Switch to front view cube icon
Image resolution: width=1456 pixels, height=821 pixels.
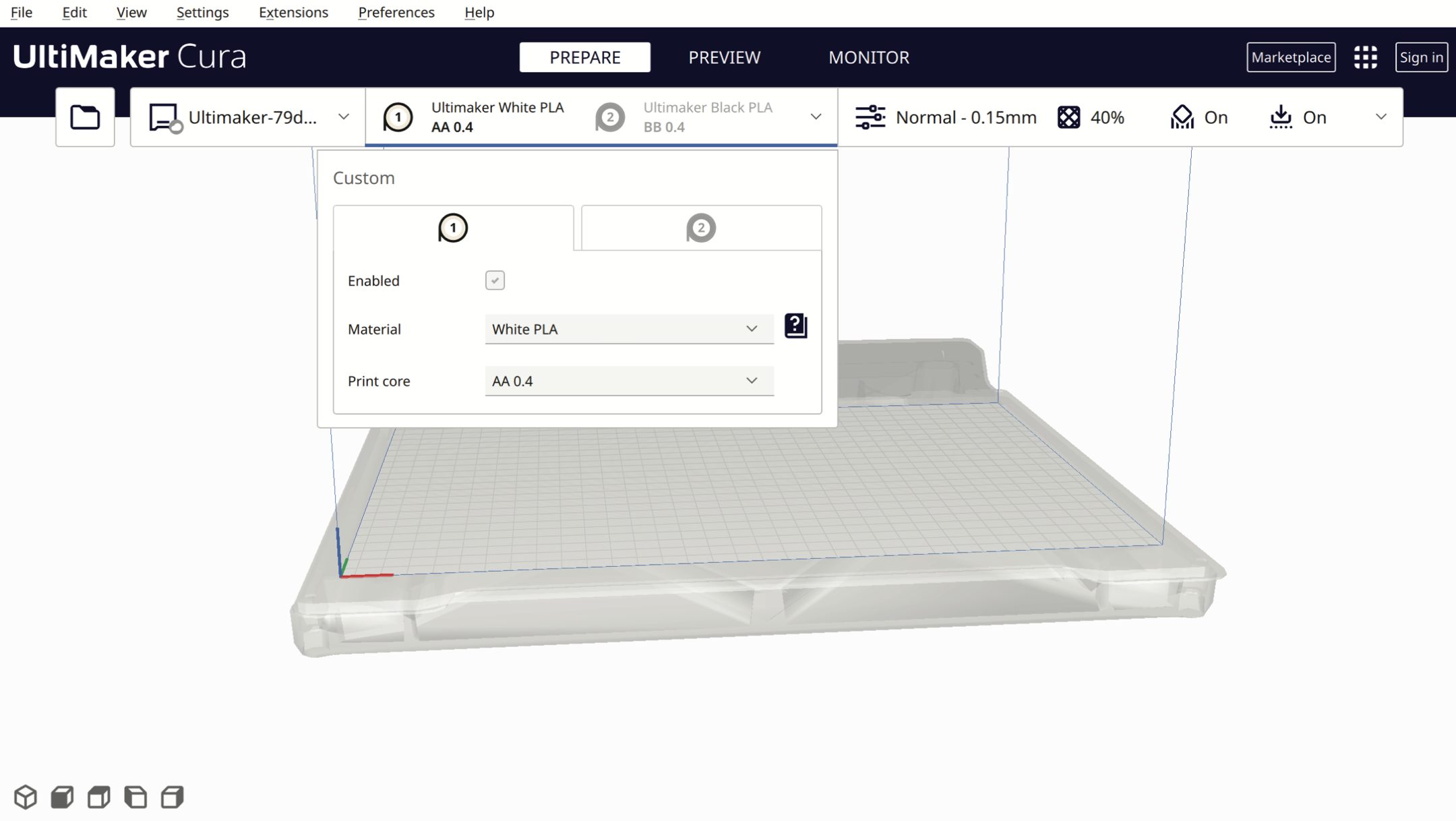63,797
